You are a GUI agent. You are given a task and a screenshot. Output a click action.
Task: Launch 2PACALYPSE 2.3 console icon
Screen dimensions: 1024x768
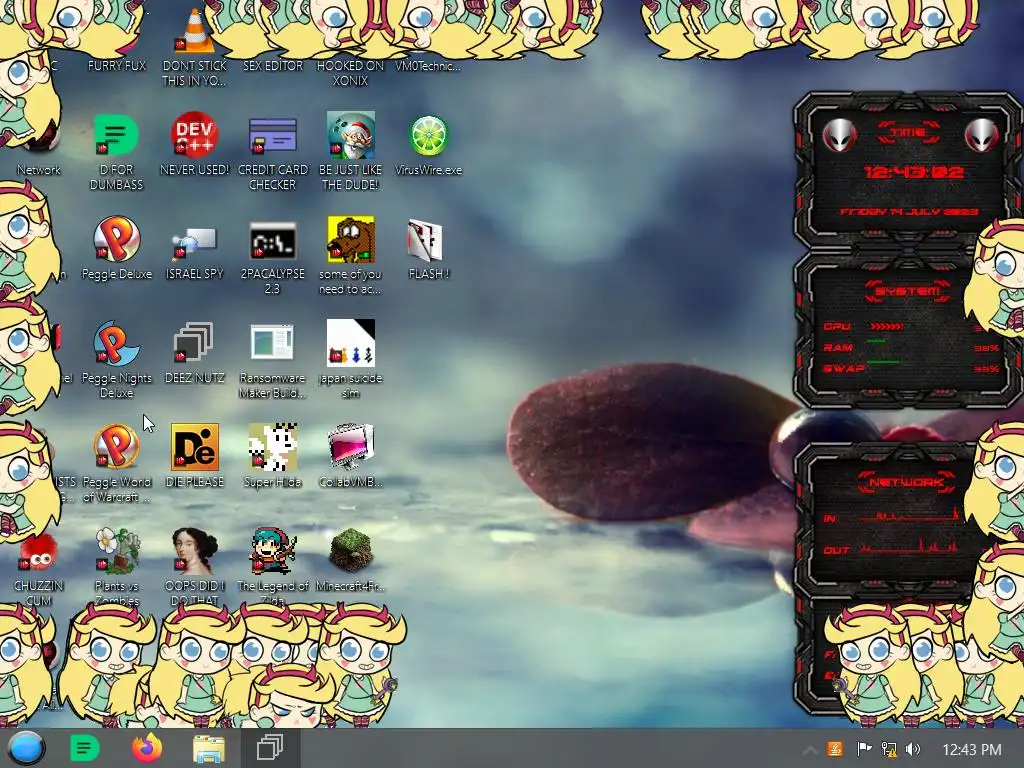pyautogui.click(x=272, y=241)
